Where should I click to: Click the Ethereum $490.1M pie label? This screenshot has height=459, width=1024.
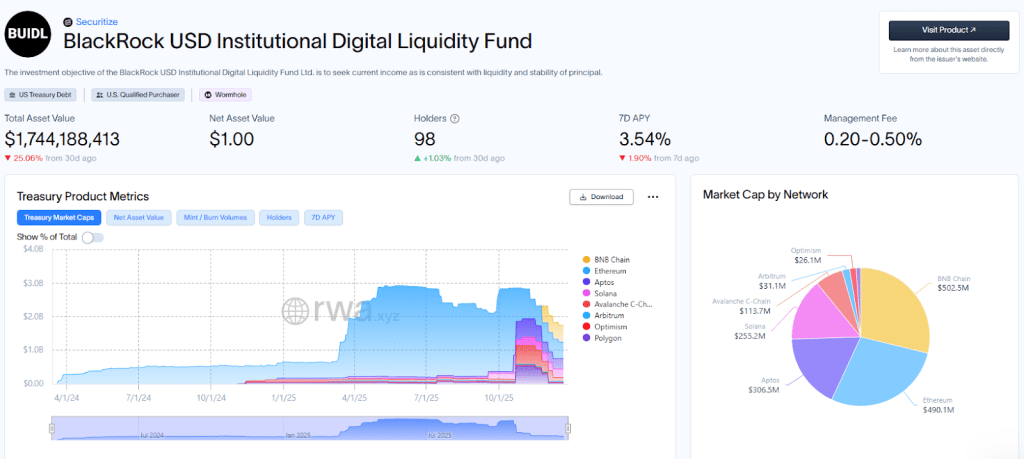[939, 405]
